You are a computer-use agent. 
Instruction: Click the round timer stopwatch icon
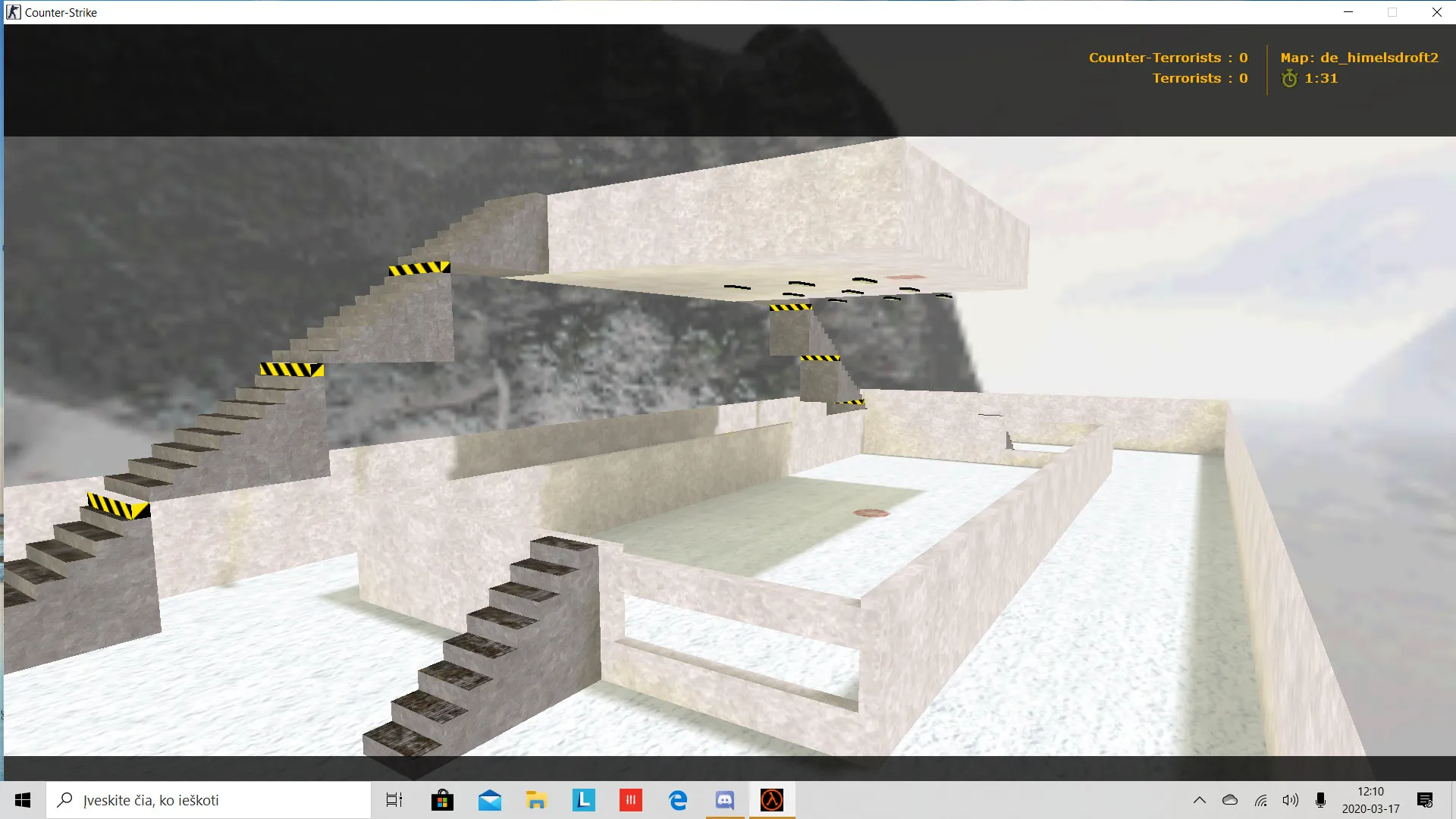pos(1289,78)
